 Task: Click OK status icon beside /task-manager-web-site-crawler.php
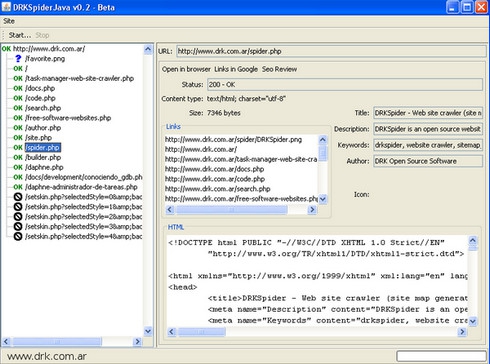pos(18,78)
